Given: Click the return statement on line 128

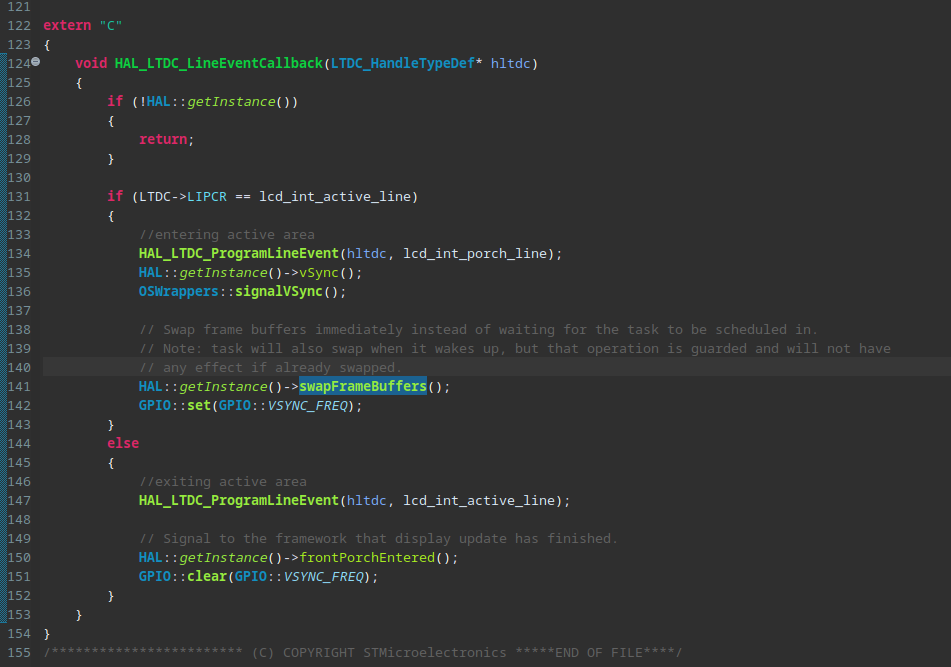Looking at the screenshot, I should pyautogui.click(x=162, y=139).
